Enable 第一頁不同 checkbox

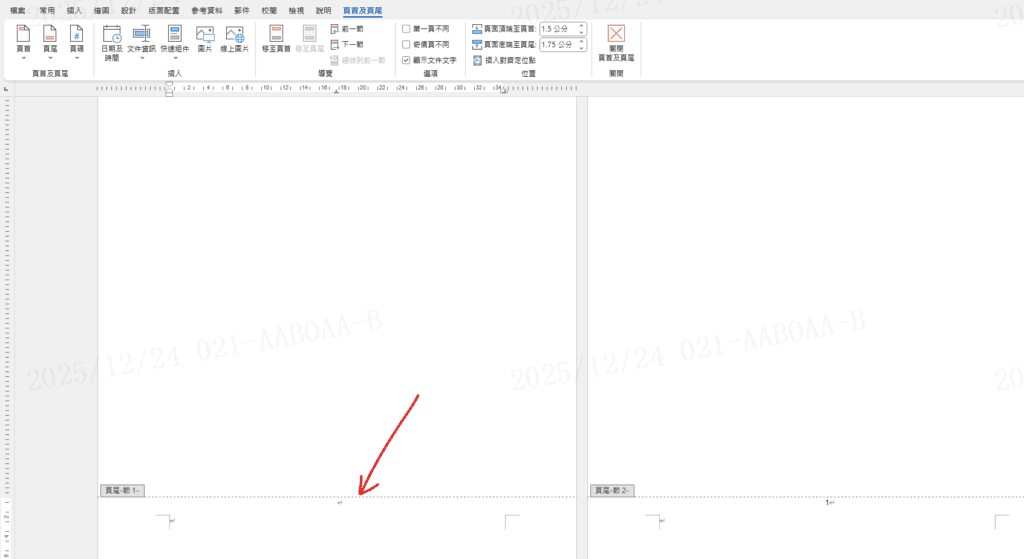click(406, 29)
